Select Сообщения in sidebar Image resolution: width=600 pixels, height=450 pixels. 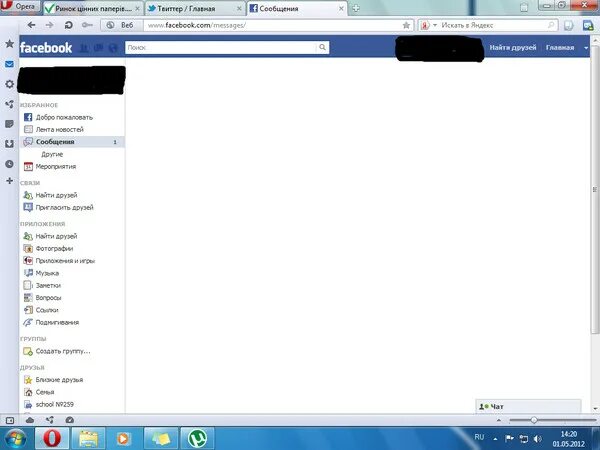[x=72, y=142]
